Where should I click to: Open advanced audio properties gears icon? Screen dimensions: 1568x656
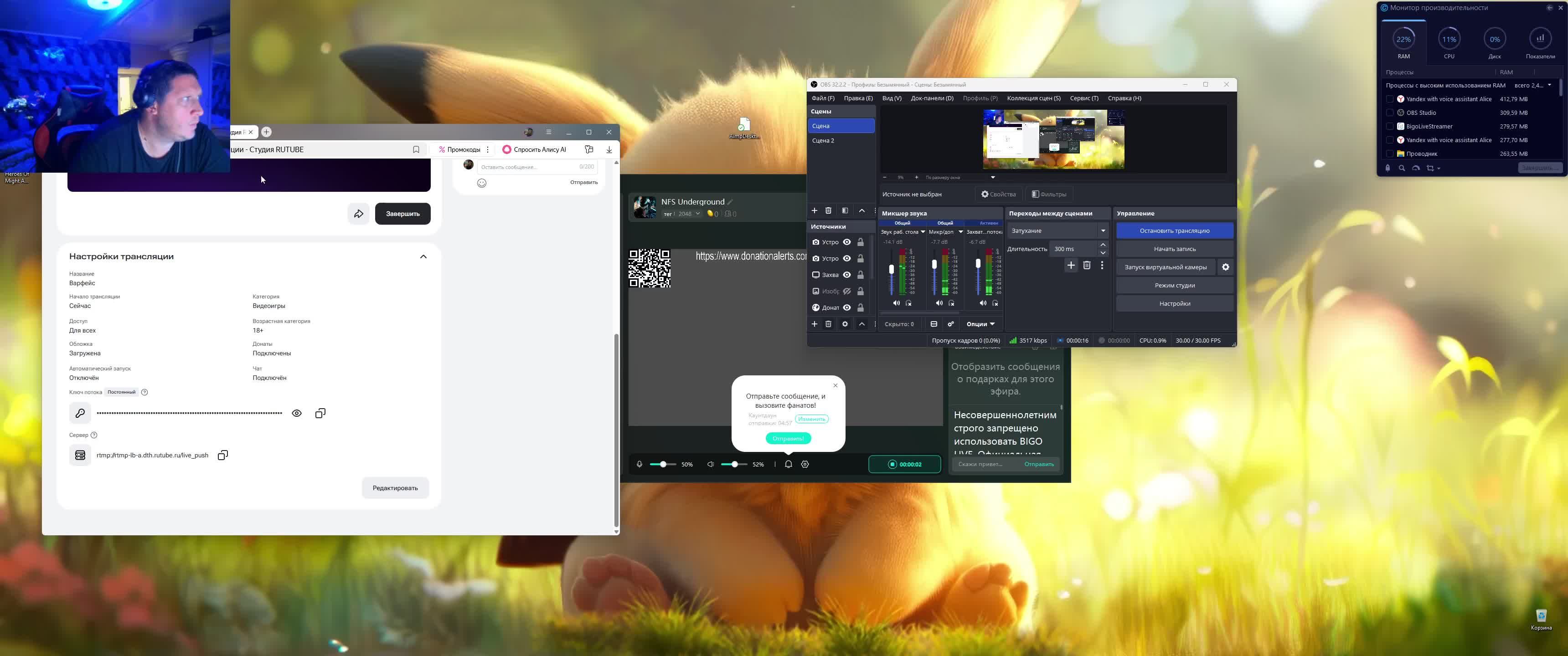[951, 324]
